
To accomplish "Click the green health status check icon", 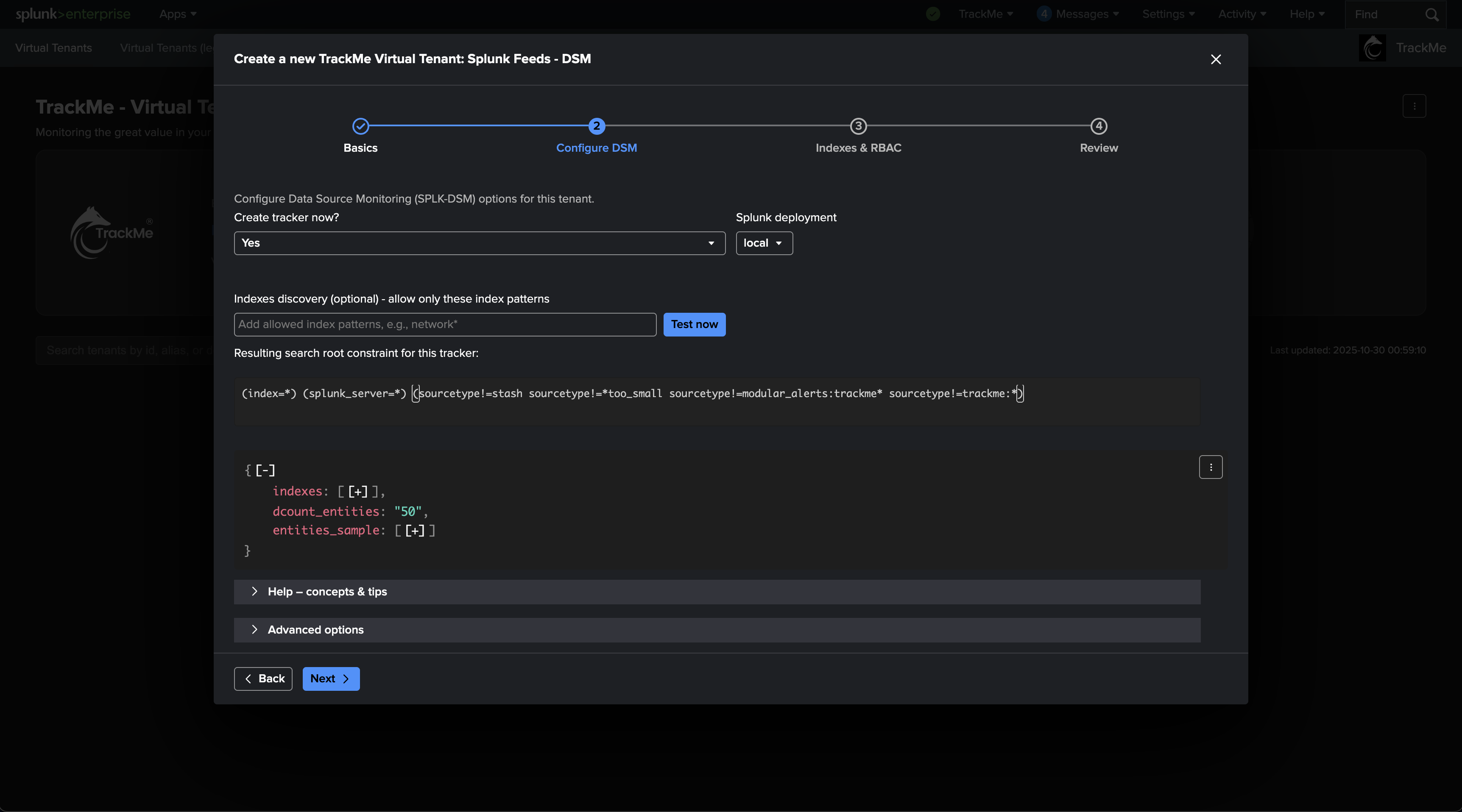I will 932,14.
